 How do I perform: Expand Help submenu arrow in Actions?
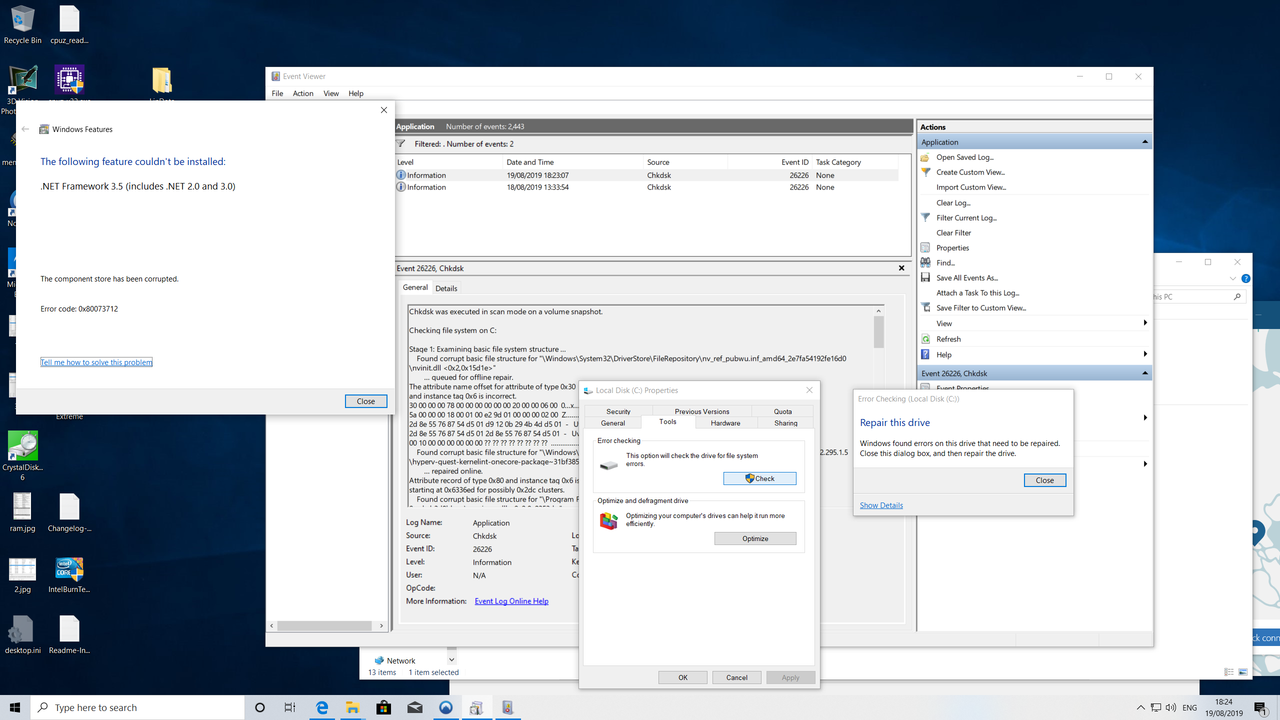click(1145, 354)
